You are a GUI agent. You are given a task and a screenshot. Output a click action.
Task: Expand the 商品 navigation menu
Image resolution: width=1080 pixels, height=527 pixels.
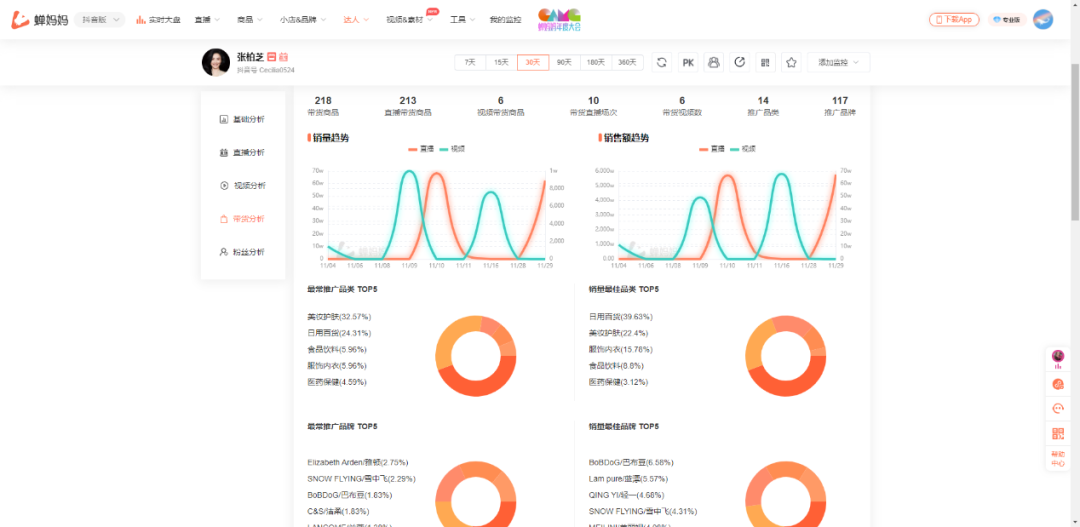coord(249,19)
